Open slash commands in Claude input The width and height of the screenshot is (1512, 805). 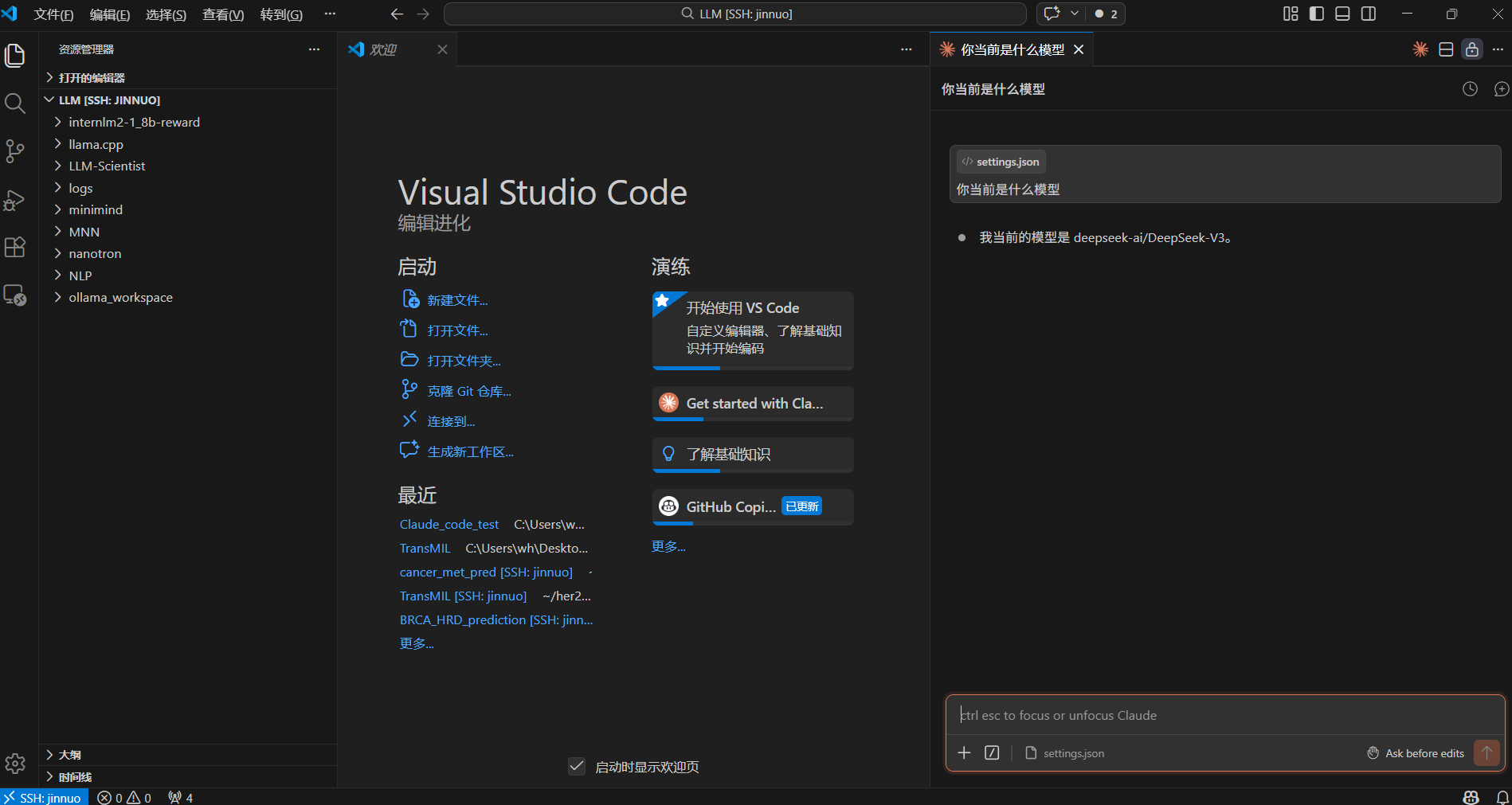[x=992, y=752]
